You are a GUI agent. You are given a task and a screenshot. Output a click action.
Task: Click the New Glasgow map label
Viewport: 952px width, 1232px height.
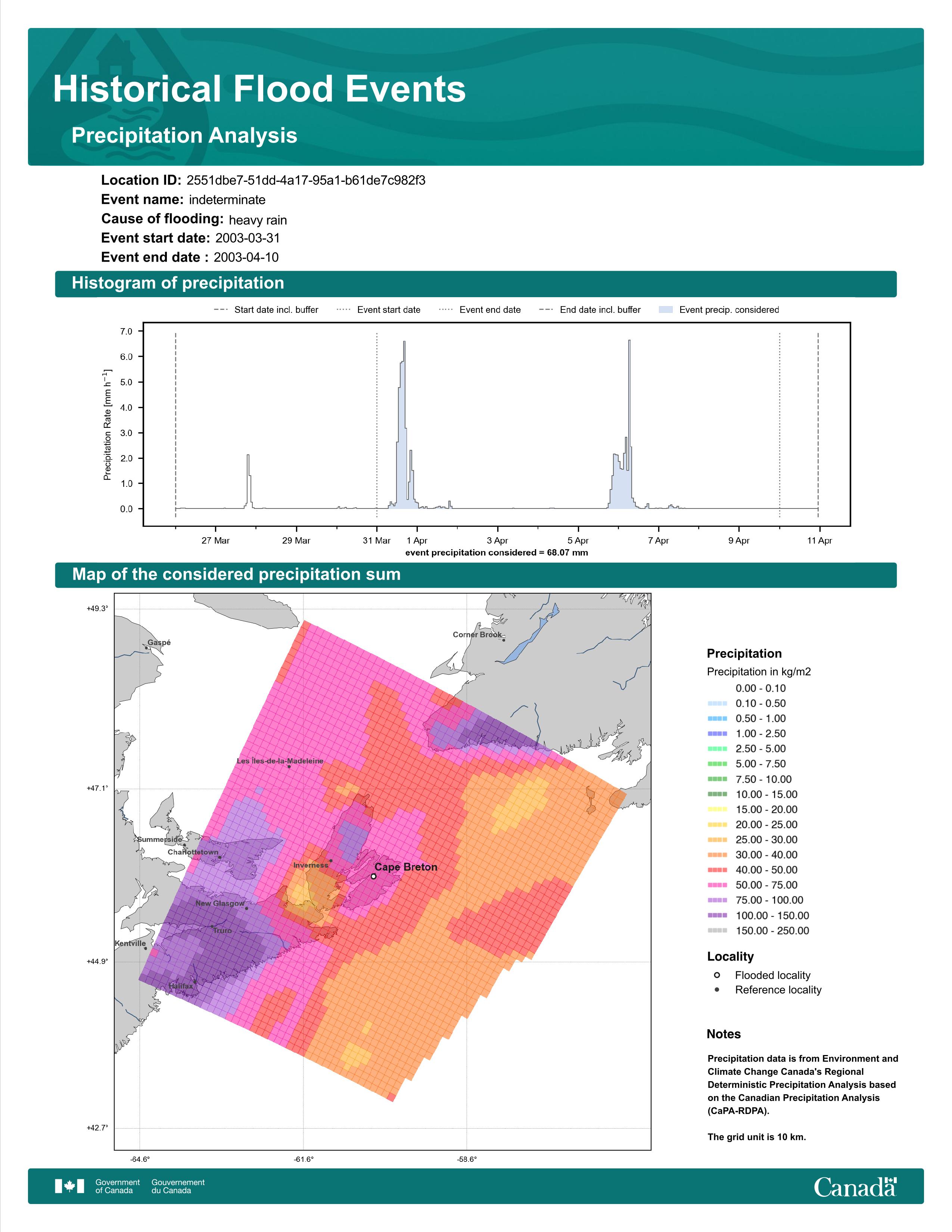pos(220,903)
